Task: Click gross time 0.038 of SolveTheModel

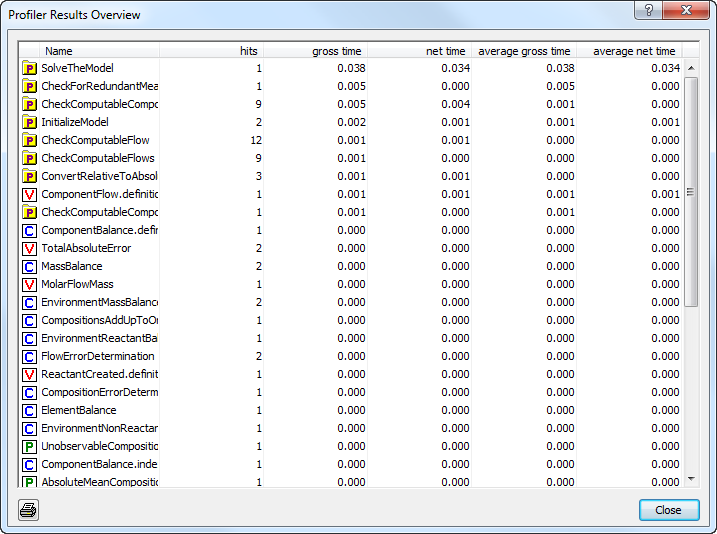Action: tap(351, 68)
